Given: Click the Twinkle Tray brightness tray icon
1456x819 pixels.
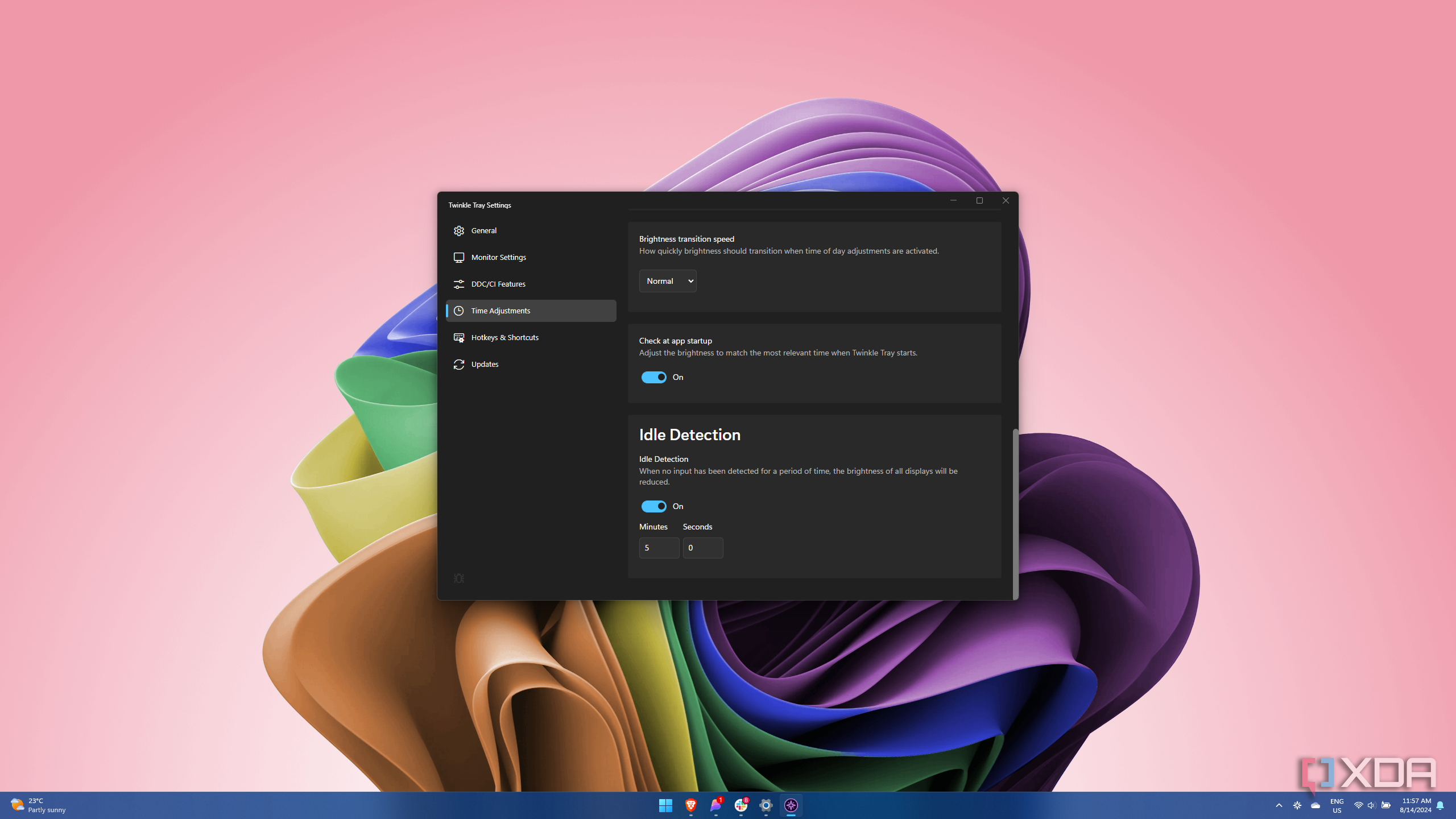Looking at the screenshot, I should pos(1297,805).
